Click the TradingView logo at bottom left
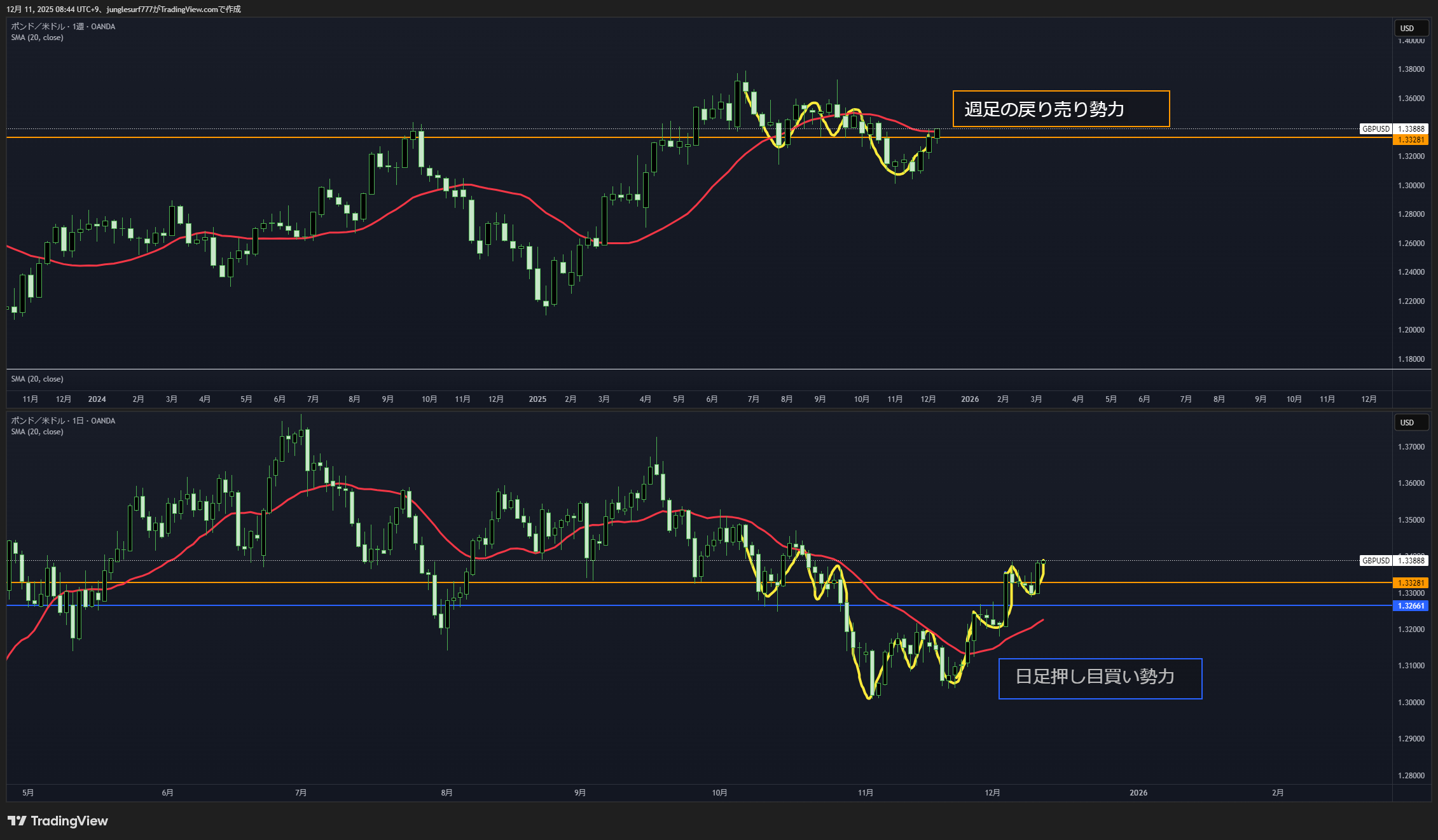This screenshot has width=1438, height=840. (x=57, y=821)
